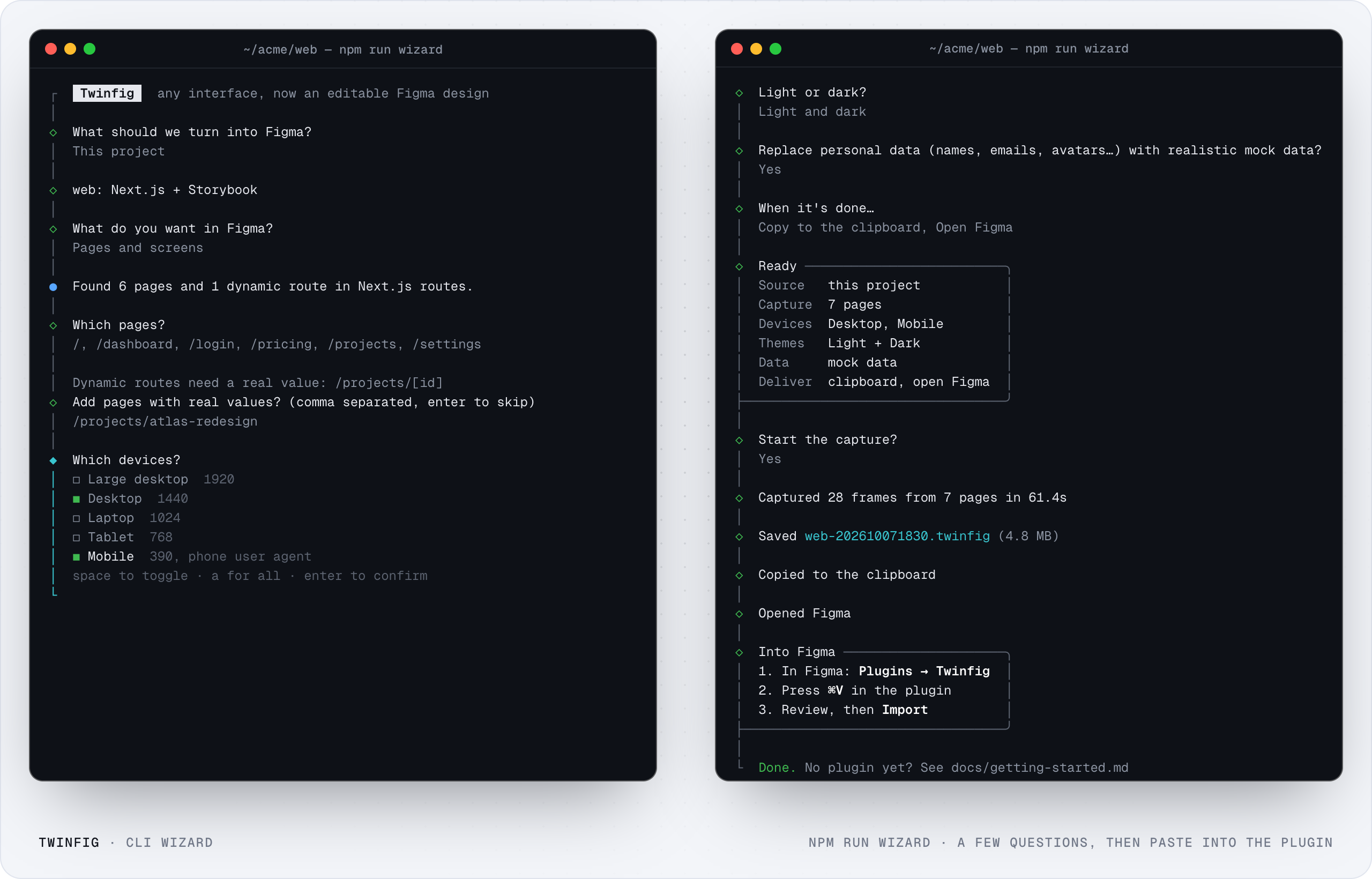Click Capture value '7 pages'
1372x879 pixels.
tap(854, 305)
